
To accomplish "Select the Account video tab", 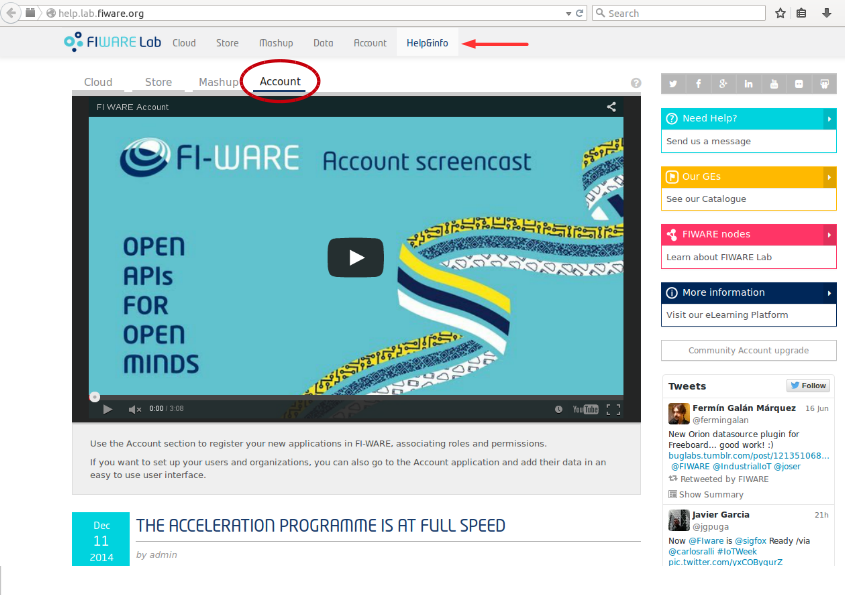I will [280, 81].
